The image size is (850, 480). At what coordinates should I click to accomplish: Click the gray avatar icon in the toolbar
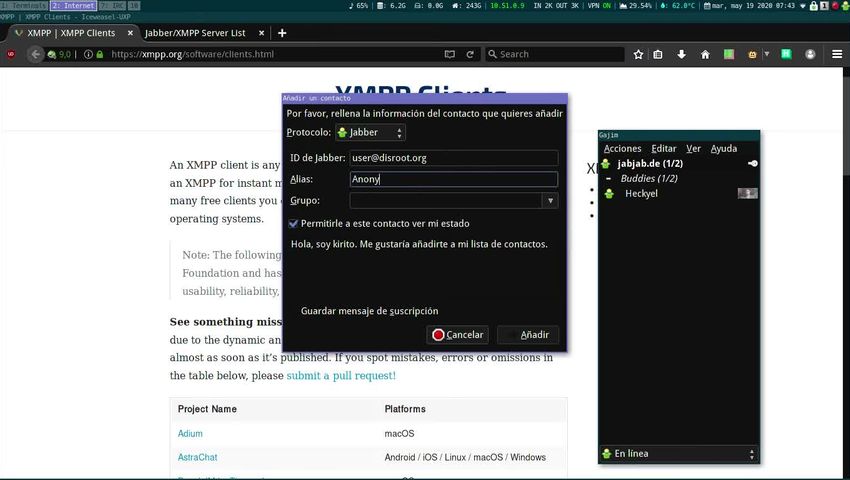810,54
